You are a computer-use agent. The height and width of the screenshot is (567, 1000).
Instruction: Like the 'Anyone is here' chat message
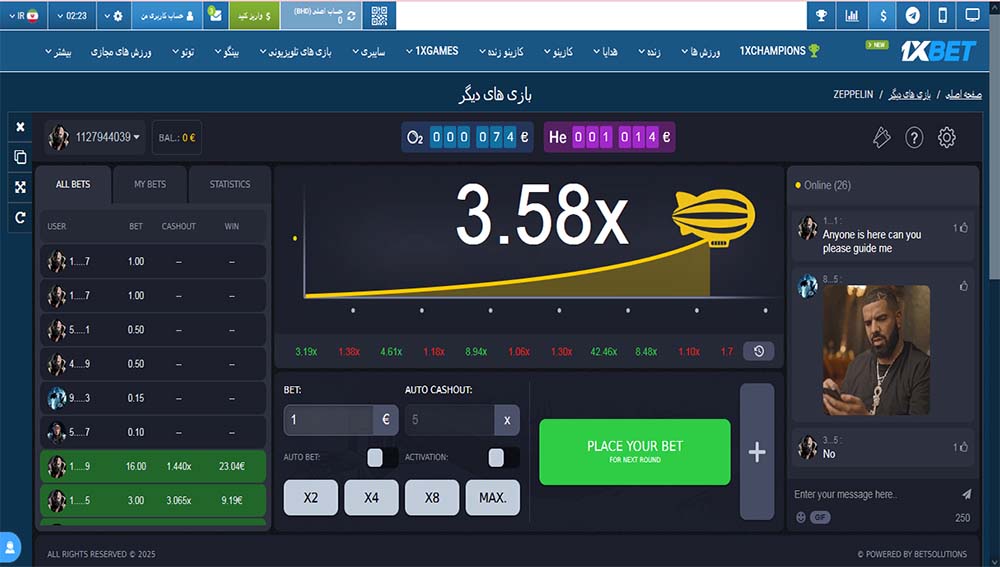[962, 228]
